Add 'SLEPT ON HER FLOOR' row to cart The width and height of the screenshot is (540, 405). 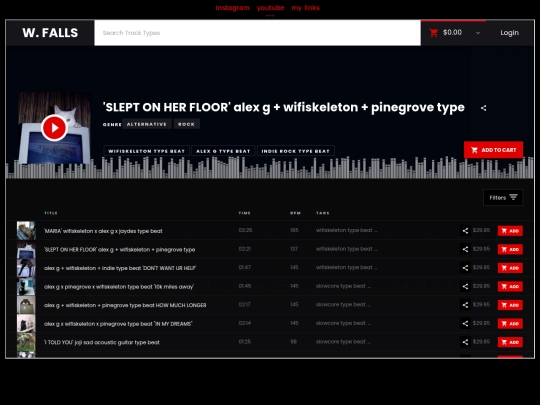510,249
